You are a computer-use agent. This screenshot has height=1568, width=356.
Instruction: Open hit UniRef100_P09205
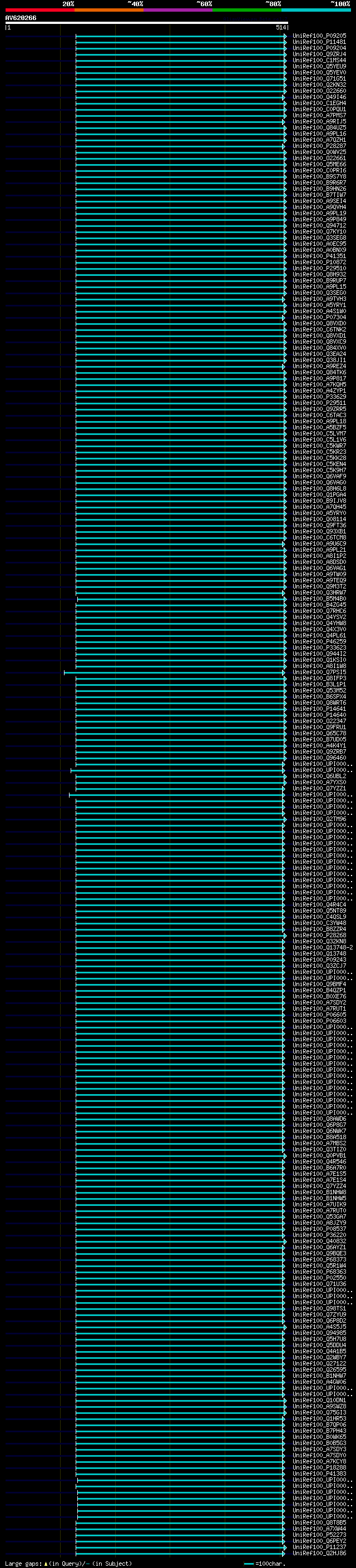tap(319, 36)
